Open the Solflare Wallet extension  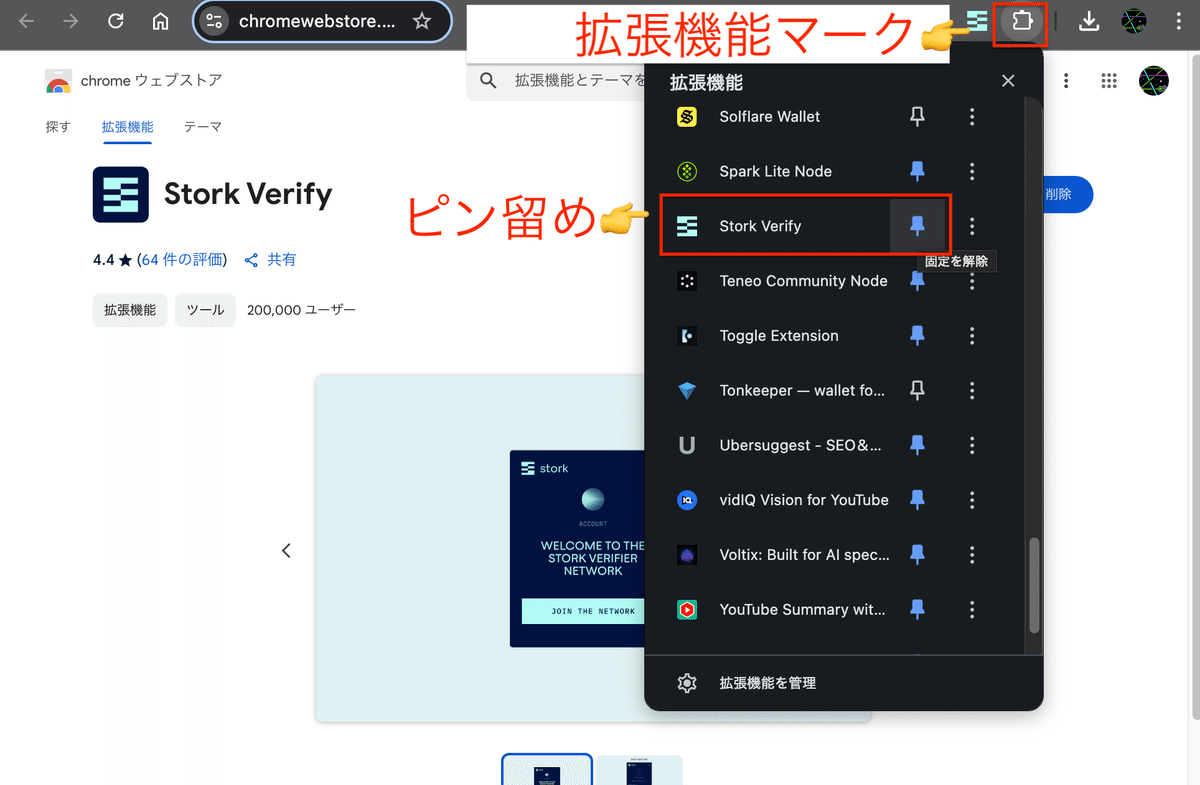[x=770, y=116]
